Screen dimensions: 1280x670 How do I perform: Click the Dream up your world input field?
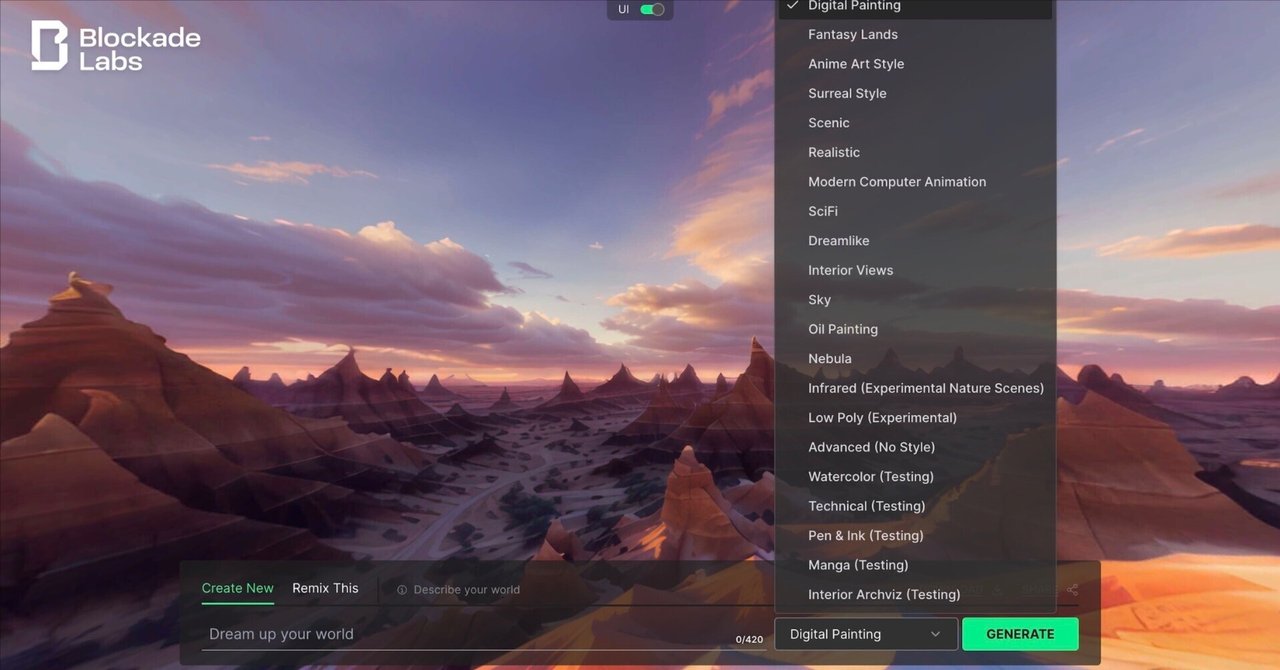[400, 634]
